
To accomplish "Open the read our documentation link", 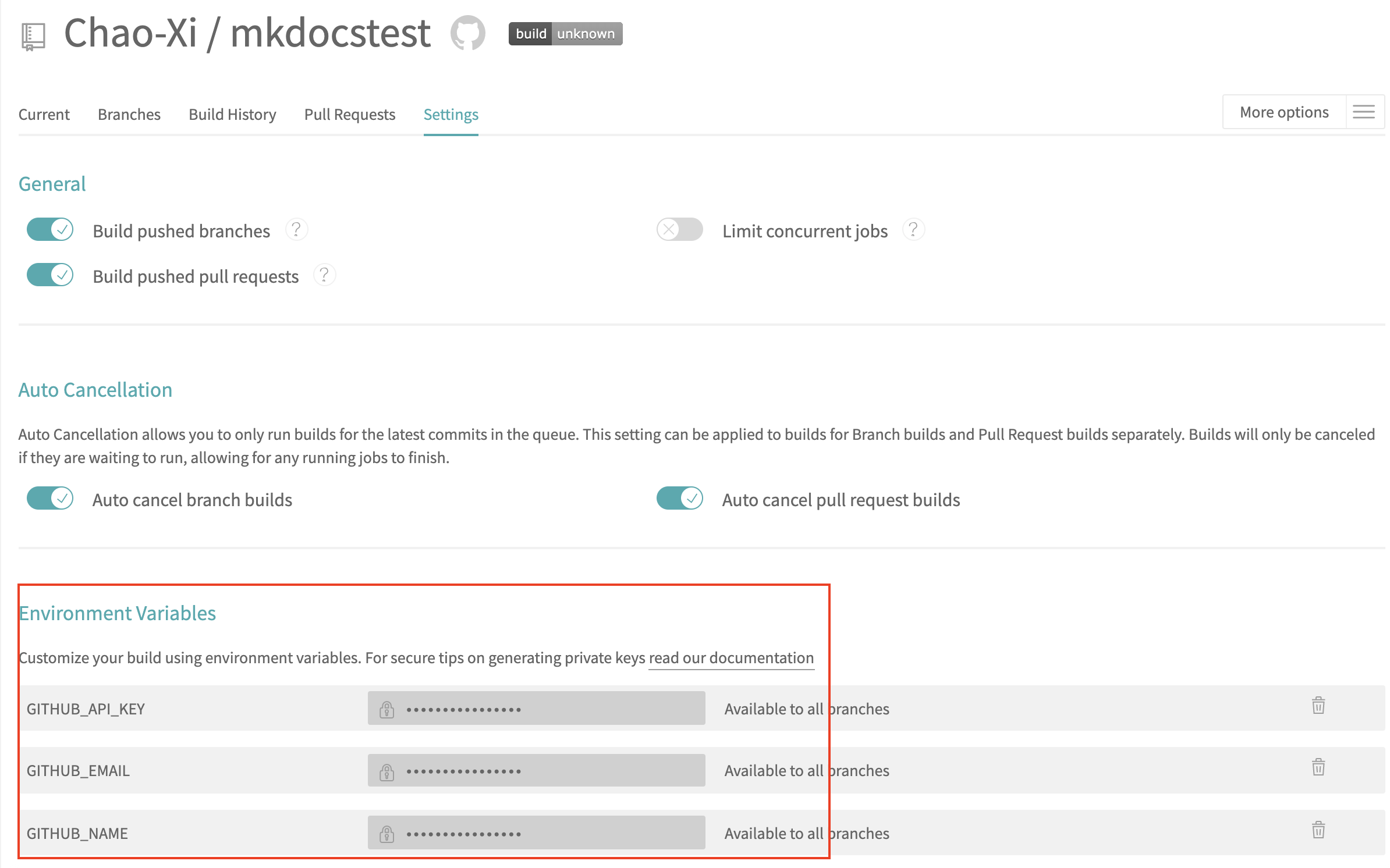I will (731, 658).
